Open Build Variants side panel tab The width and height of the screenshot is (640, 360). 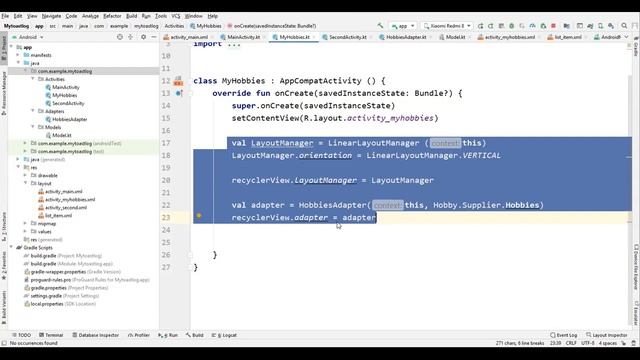[4, 308]
